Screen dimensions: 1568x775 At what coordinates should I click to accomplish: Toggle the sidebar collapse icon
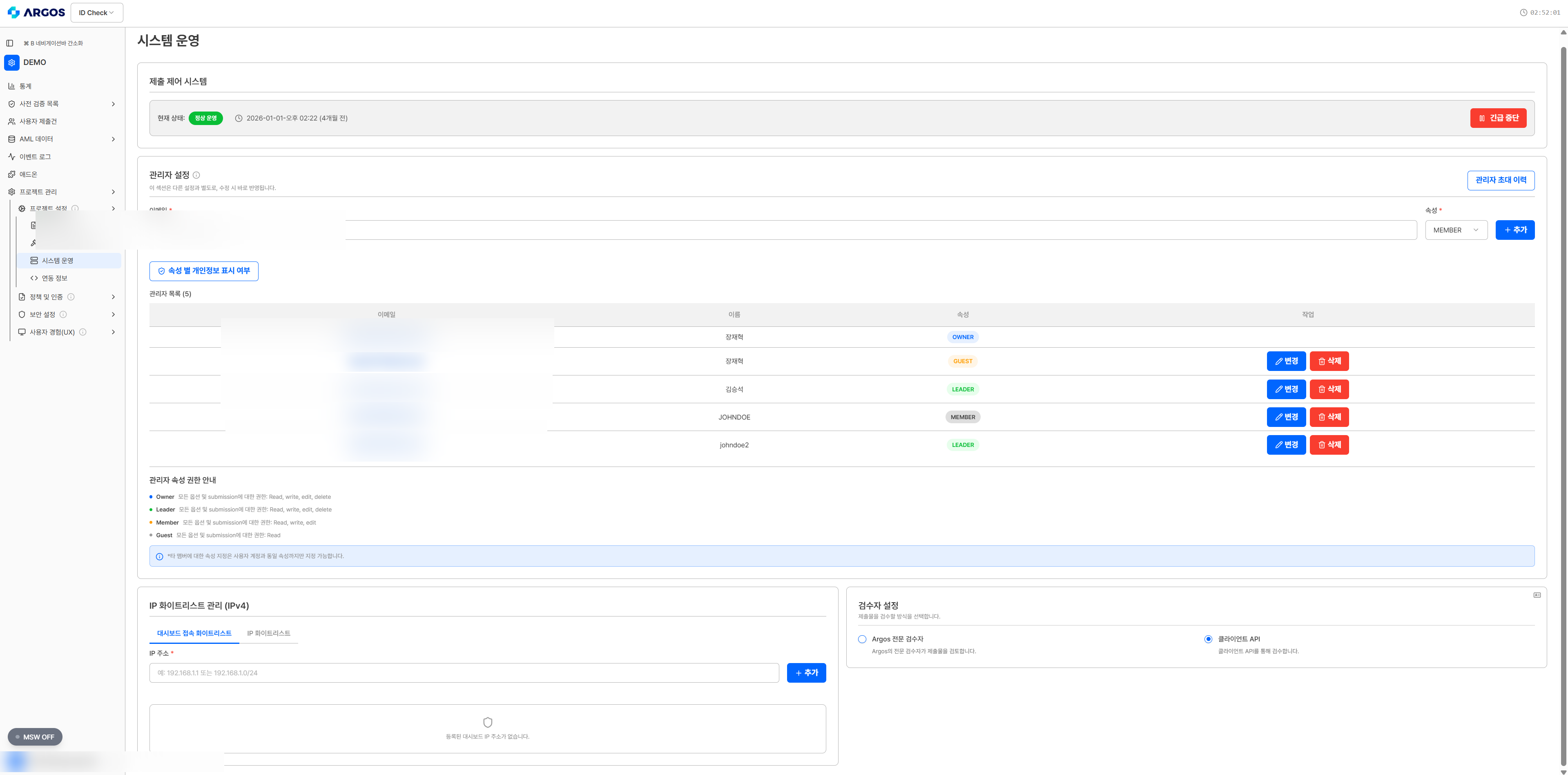(x=10, y=43)
